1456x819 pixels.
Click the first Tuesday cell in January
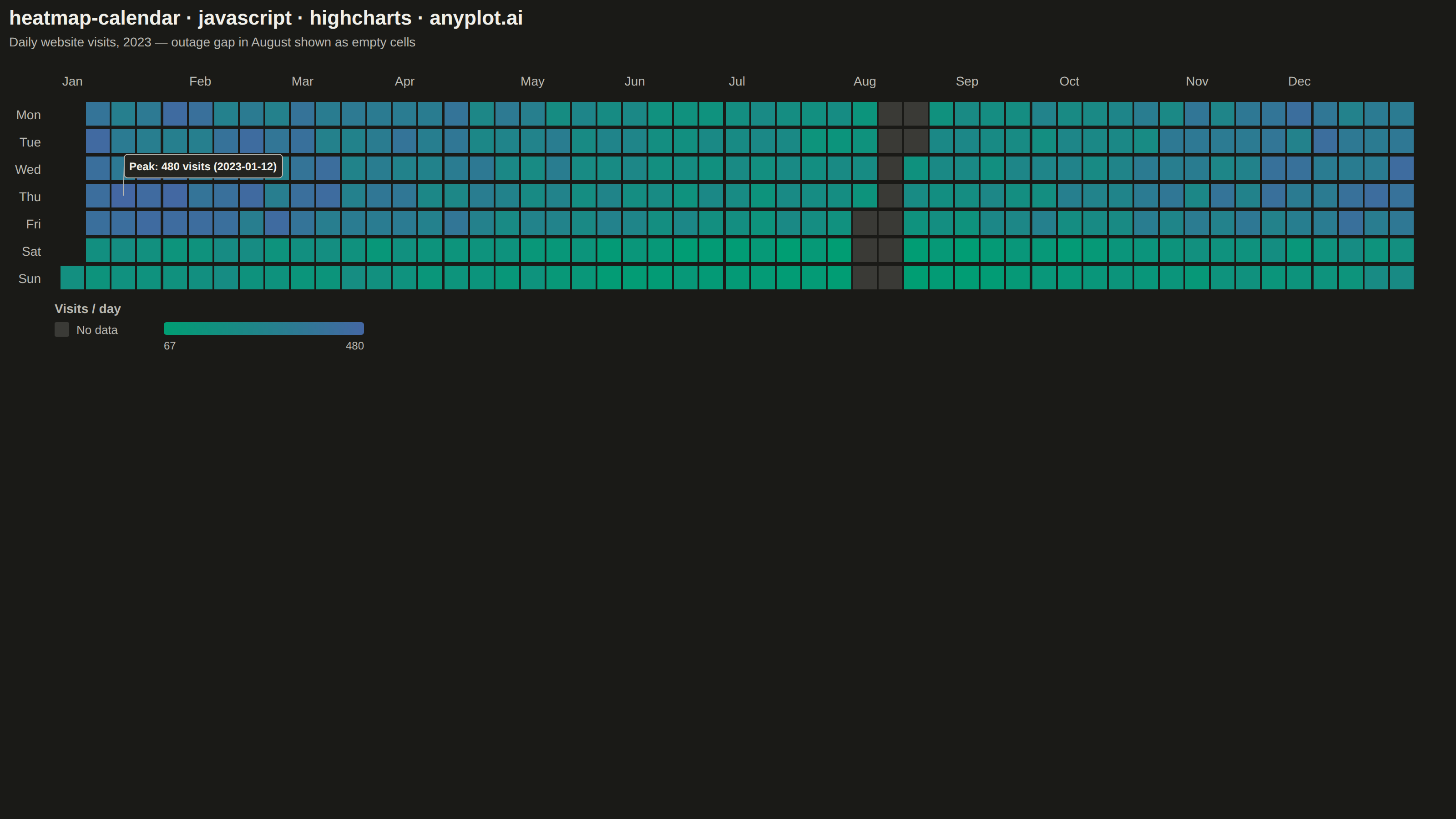(98, 142)
